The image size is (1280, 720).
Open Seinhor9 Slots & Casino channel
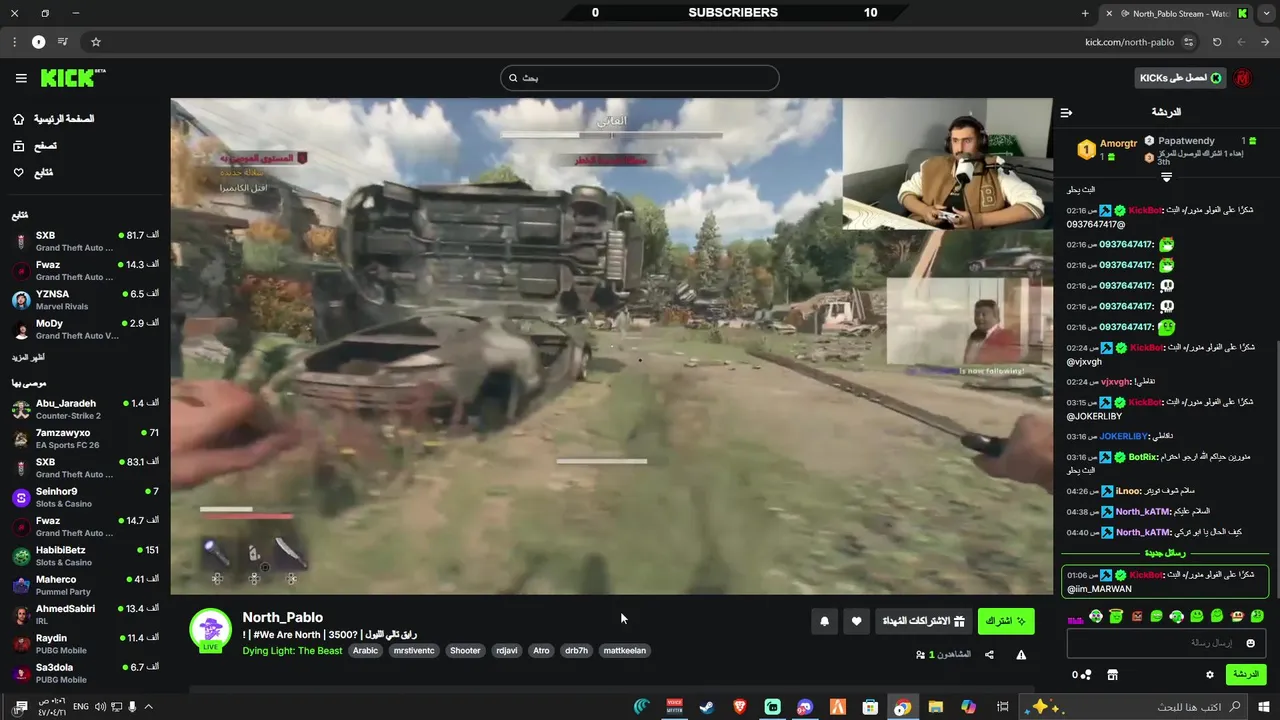coord(85,497)
